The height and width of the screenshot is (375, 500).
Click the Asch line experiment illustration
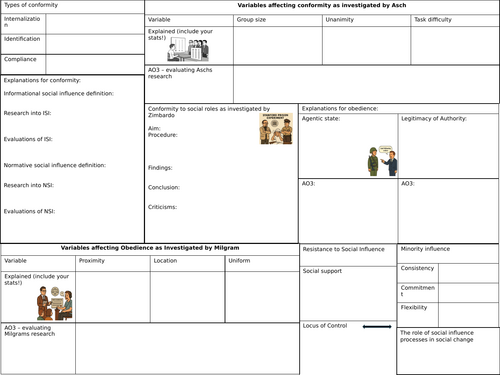pyautogui.click(x=188, y=49)
